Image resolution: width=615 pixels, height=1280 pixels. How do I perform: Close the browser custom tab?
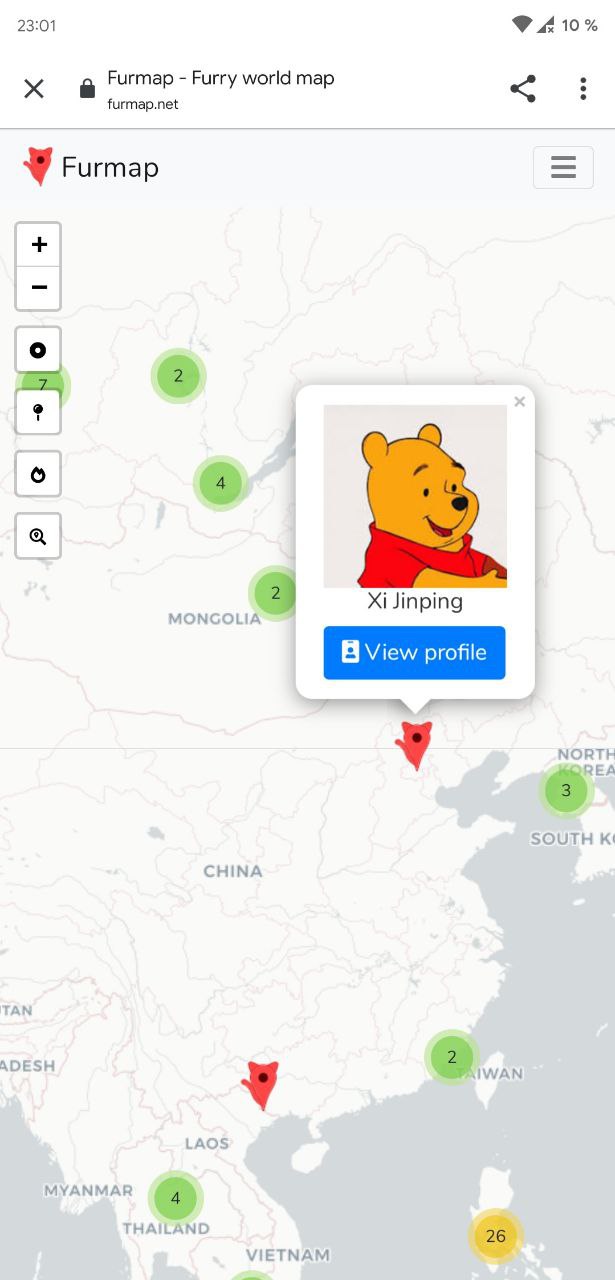[34, 89]
